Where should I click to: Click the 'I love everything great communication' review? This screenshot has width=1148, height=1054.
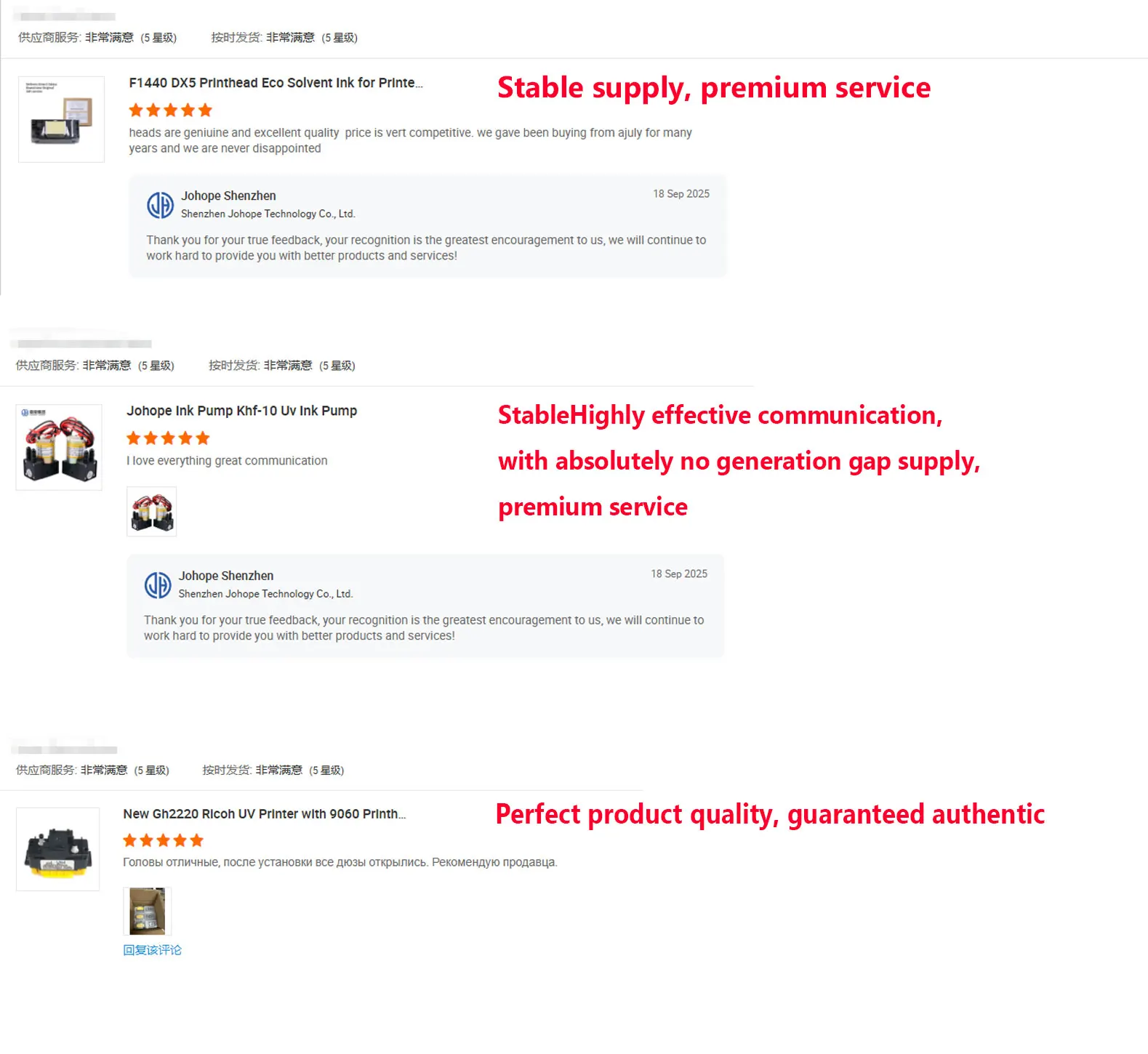(x=227, y=461)
